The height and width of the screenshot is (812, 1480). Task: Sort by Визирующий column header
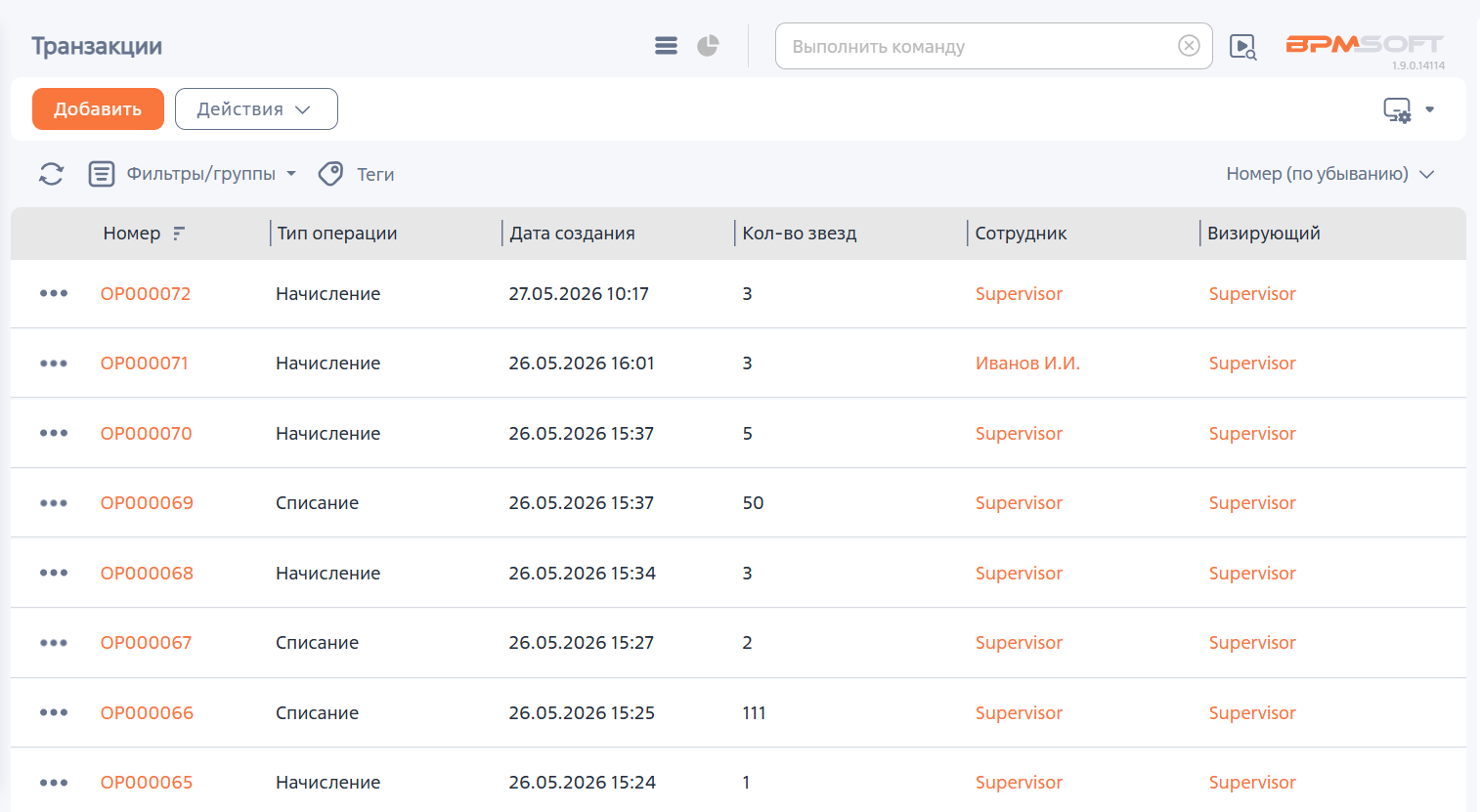(1263, 234)
